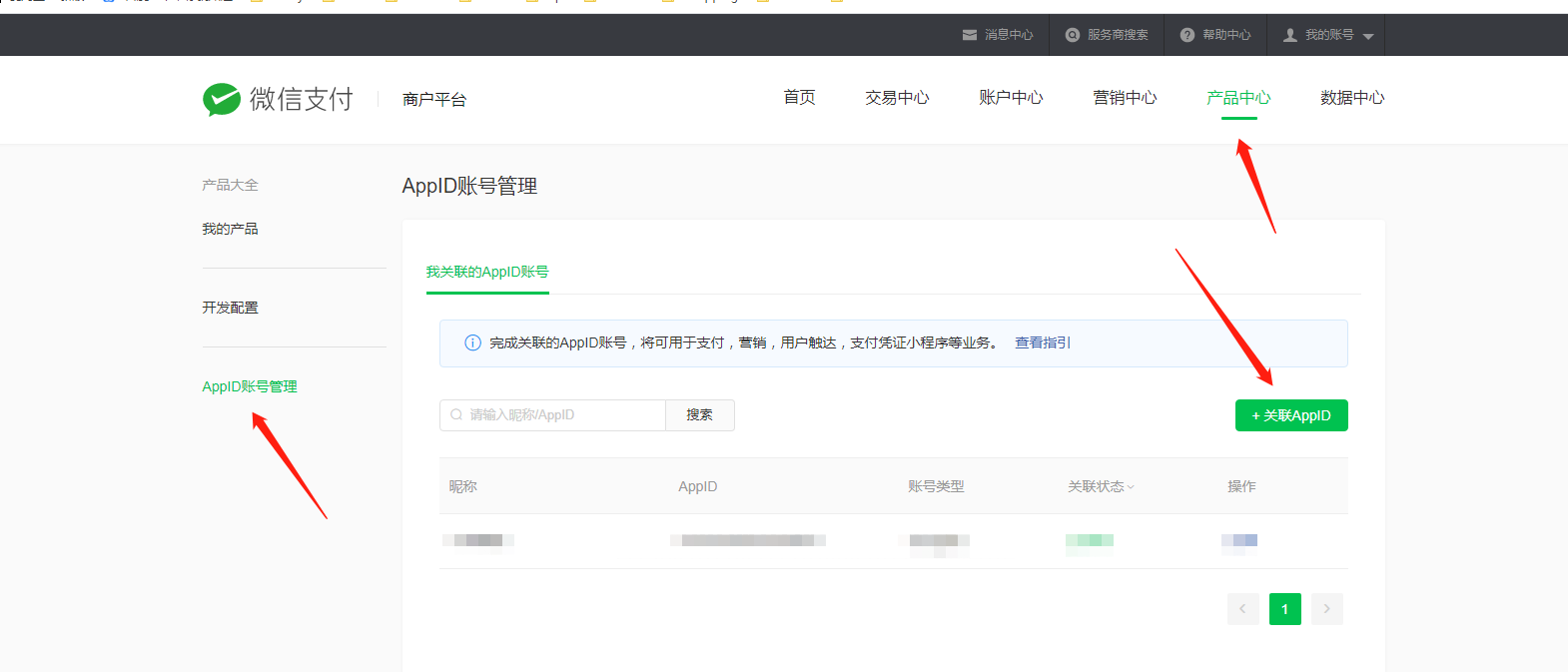This screenshot has width=1568, height=672.
Task: Click the 帮助中心 question mark icon
Action: point(1187,35)
